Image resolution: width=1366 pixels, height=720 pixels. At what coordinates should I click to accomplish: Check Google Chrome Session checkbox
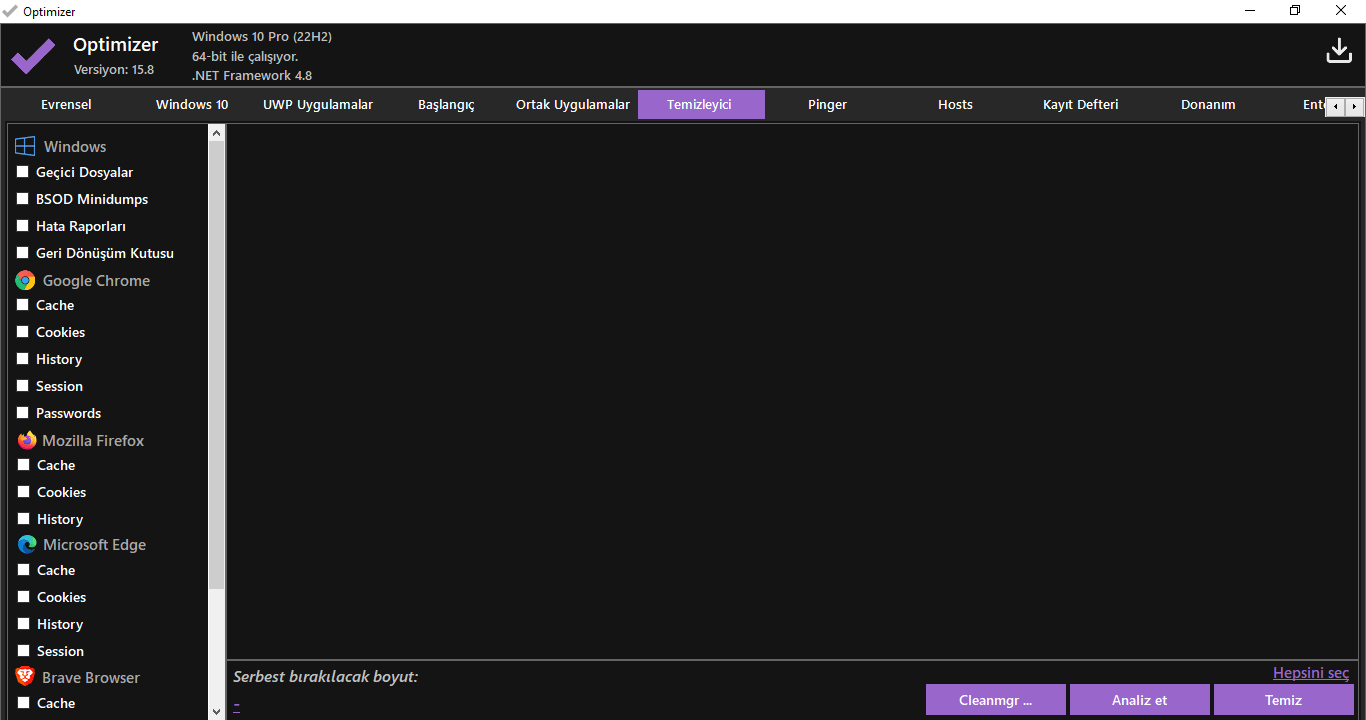[23, 386]
